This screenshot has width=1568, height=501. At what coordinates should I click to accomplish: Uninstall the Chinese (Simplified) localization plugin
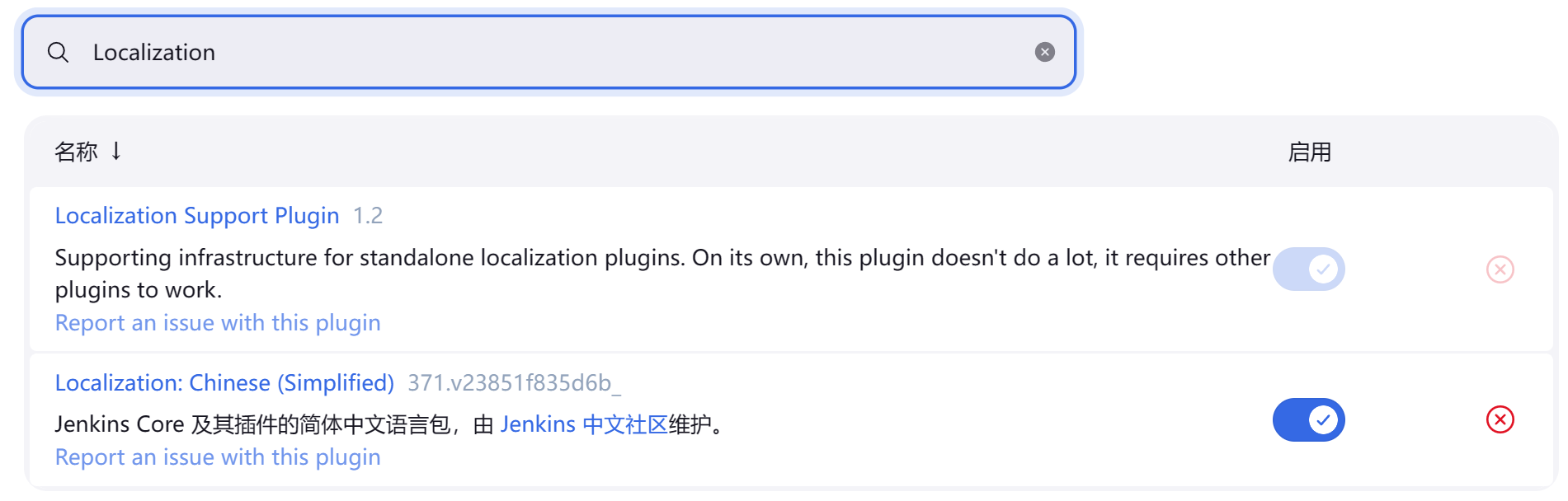point(1500,420)
